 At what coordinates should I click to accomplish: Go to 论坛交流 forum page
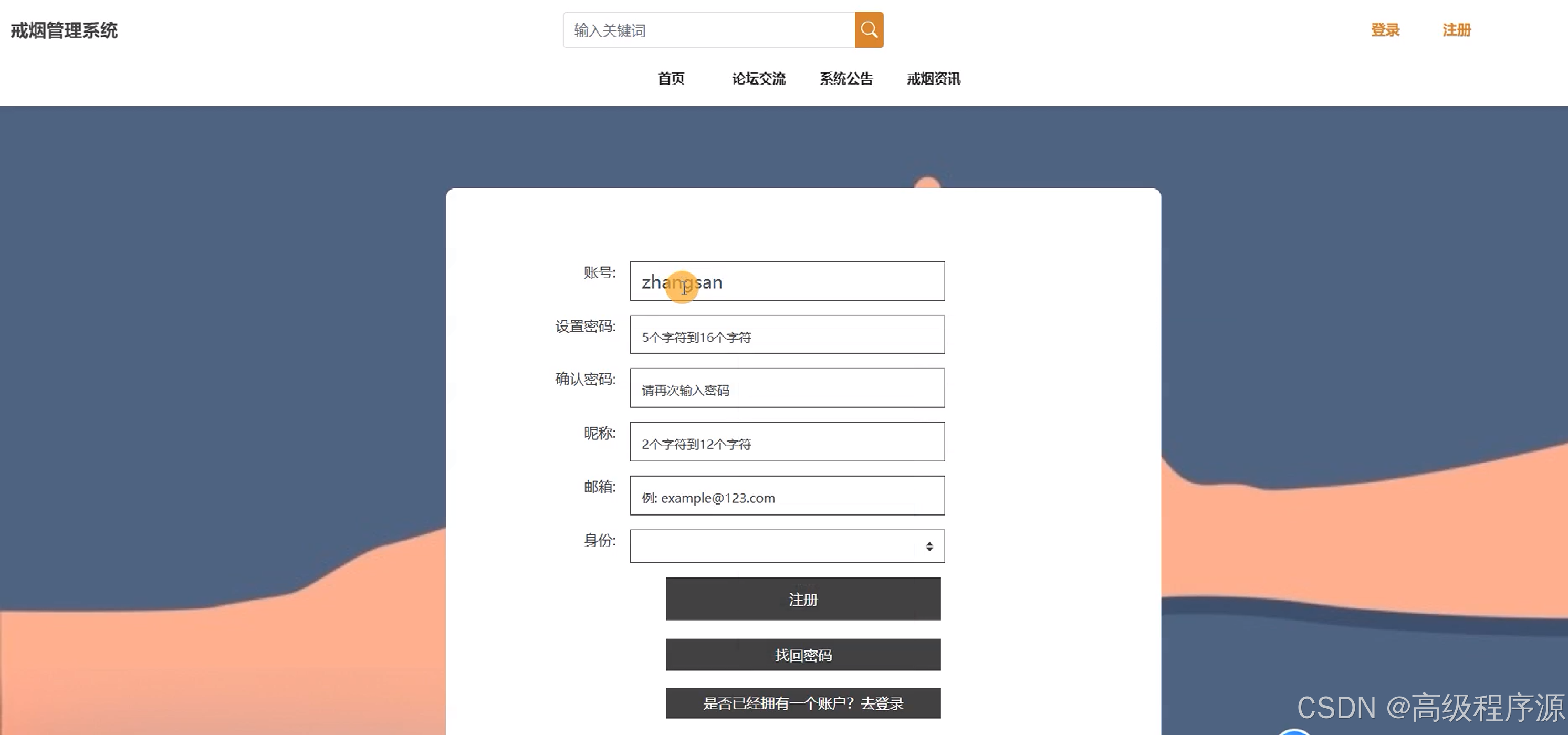(758, 79)
